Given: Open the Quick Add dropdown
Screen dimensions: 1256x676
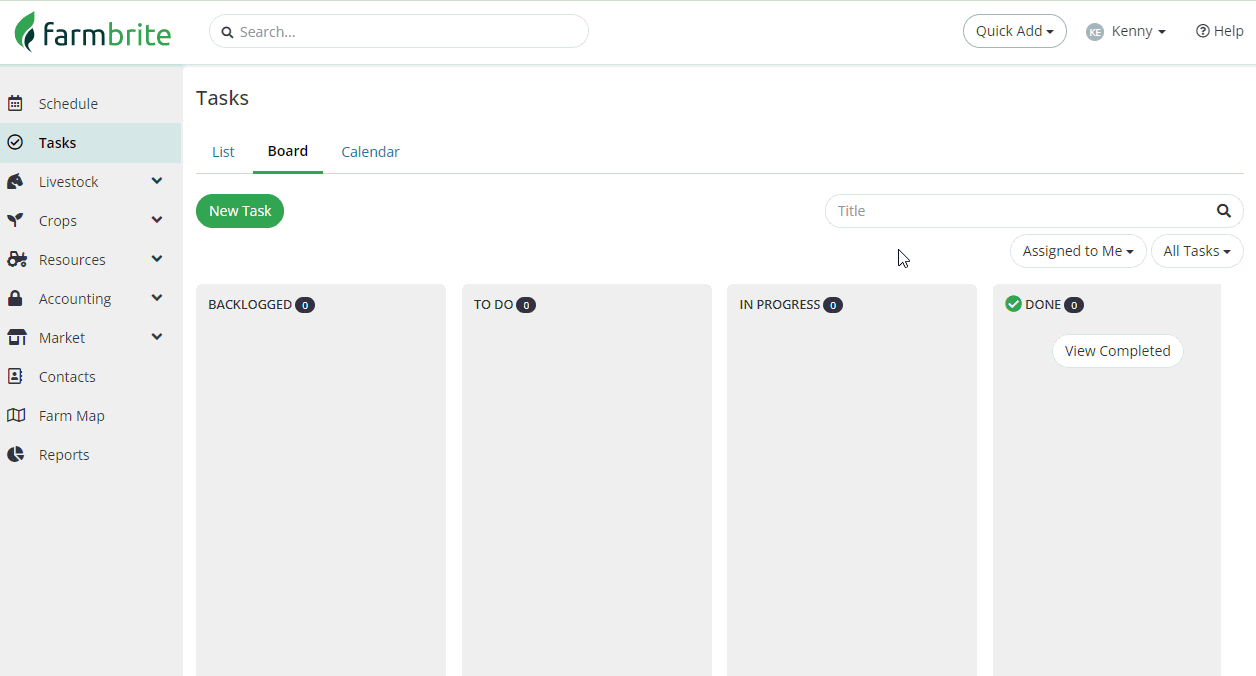Looking at the screenshot, I should tap(1014, 31).
